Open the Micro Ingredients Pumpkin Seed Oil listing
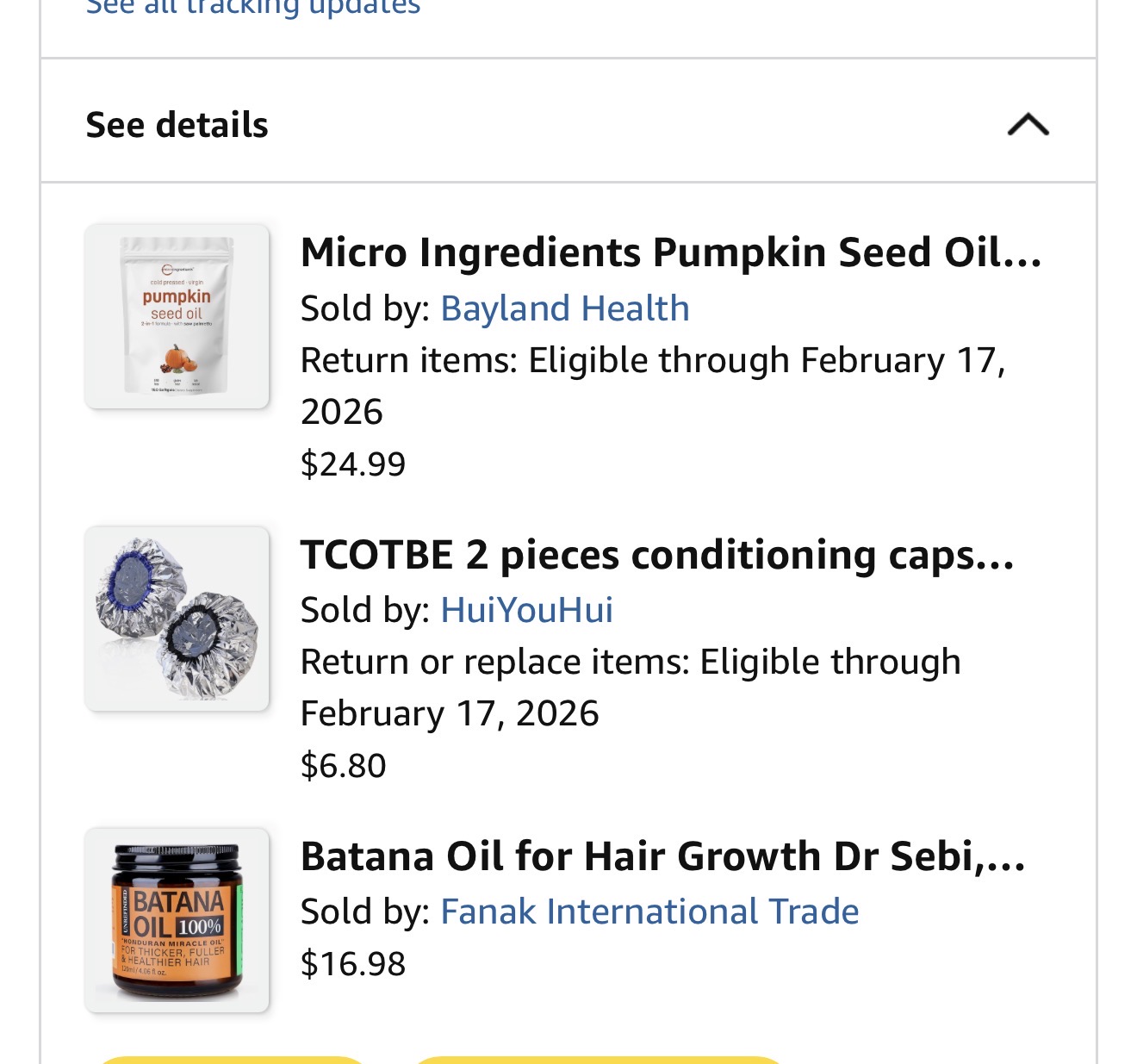1137x1064 pixels. point(670,252)
